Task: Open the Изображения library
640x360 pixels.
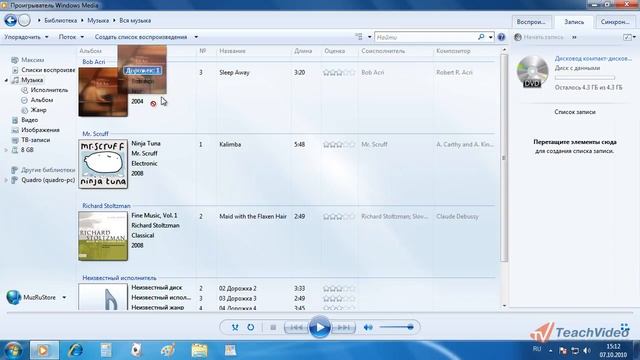Action: (x=40, y=130)
